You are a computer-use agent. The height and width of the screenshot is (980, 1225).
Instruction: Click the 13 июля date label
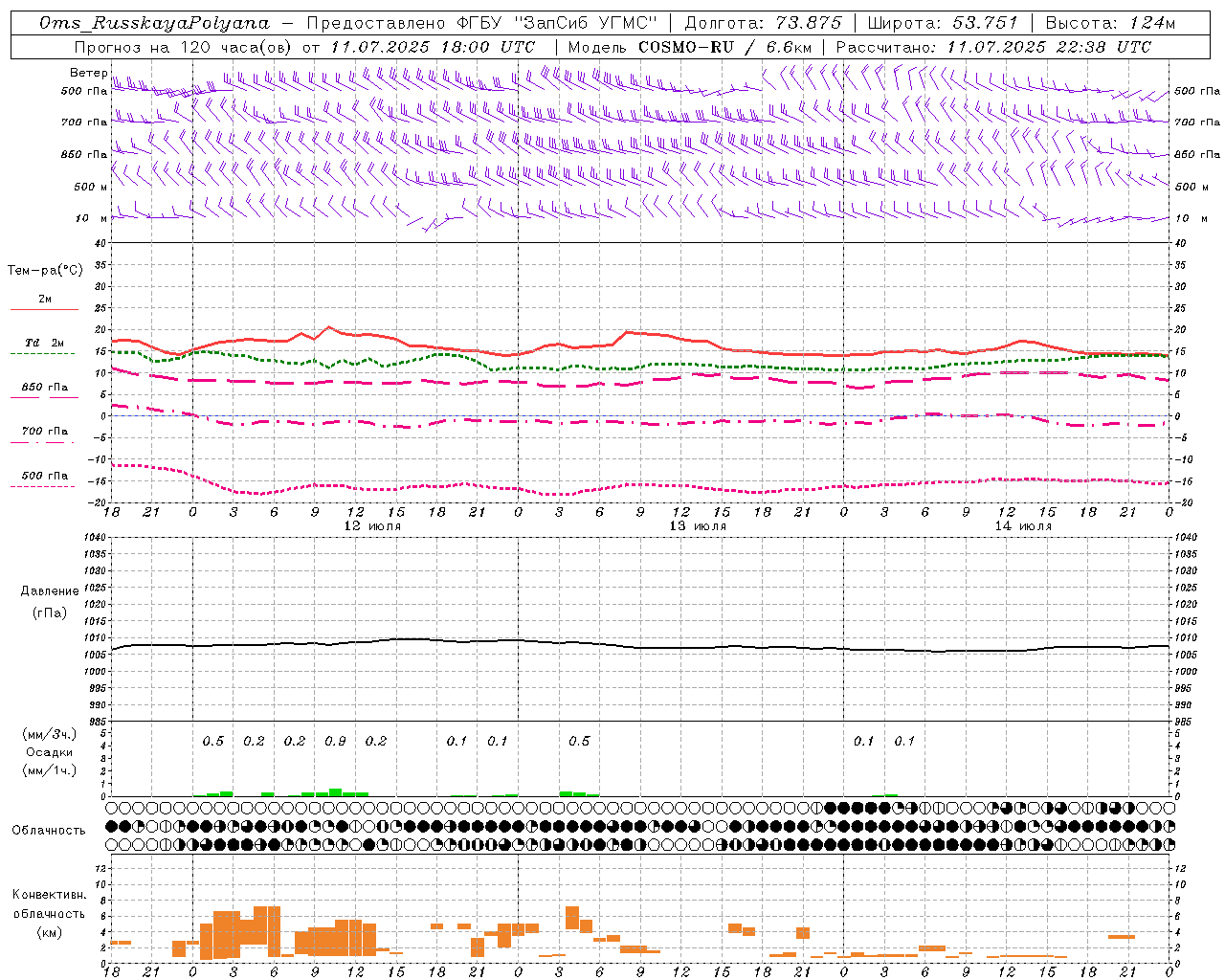coord(698,526)
